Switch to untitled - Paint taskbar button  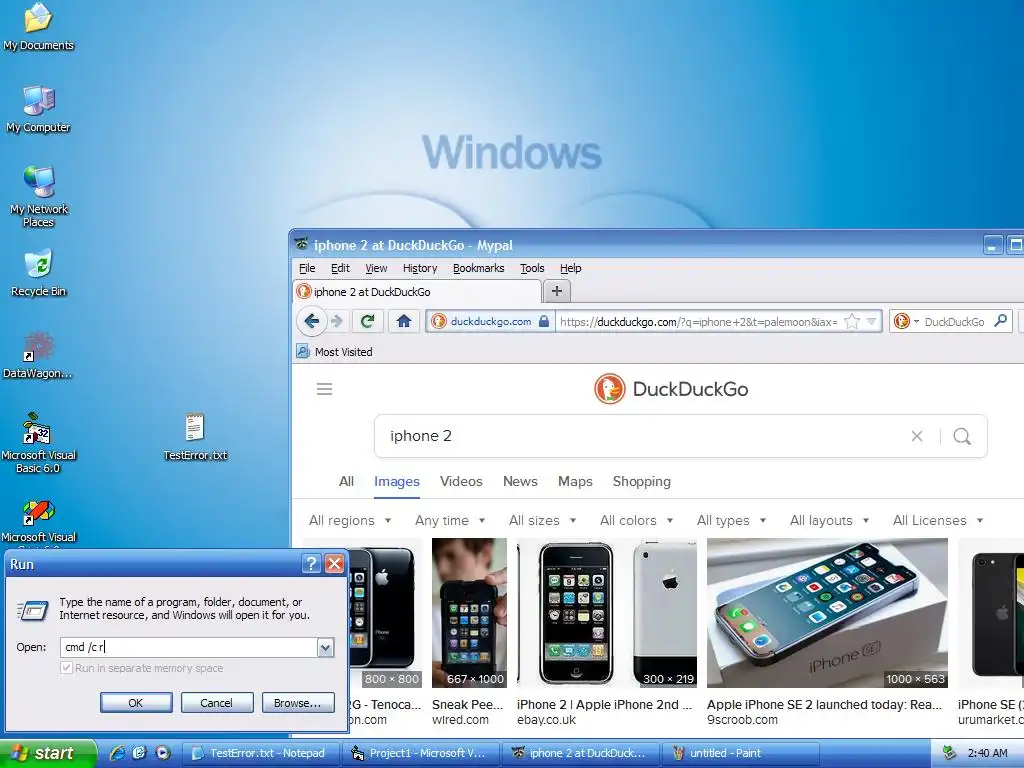coord(740,753)
